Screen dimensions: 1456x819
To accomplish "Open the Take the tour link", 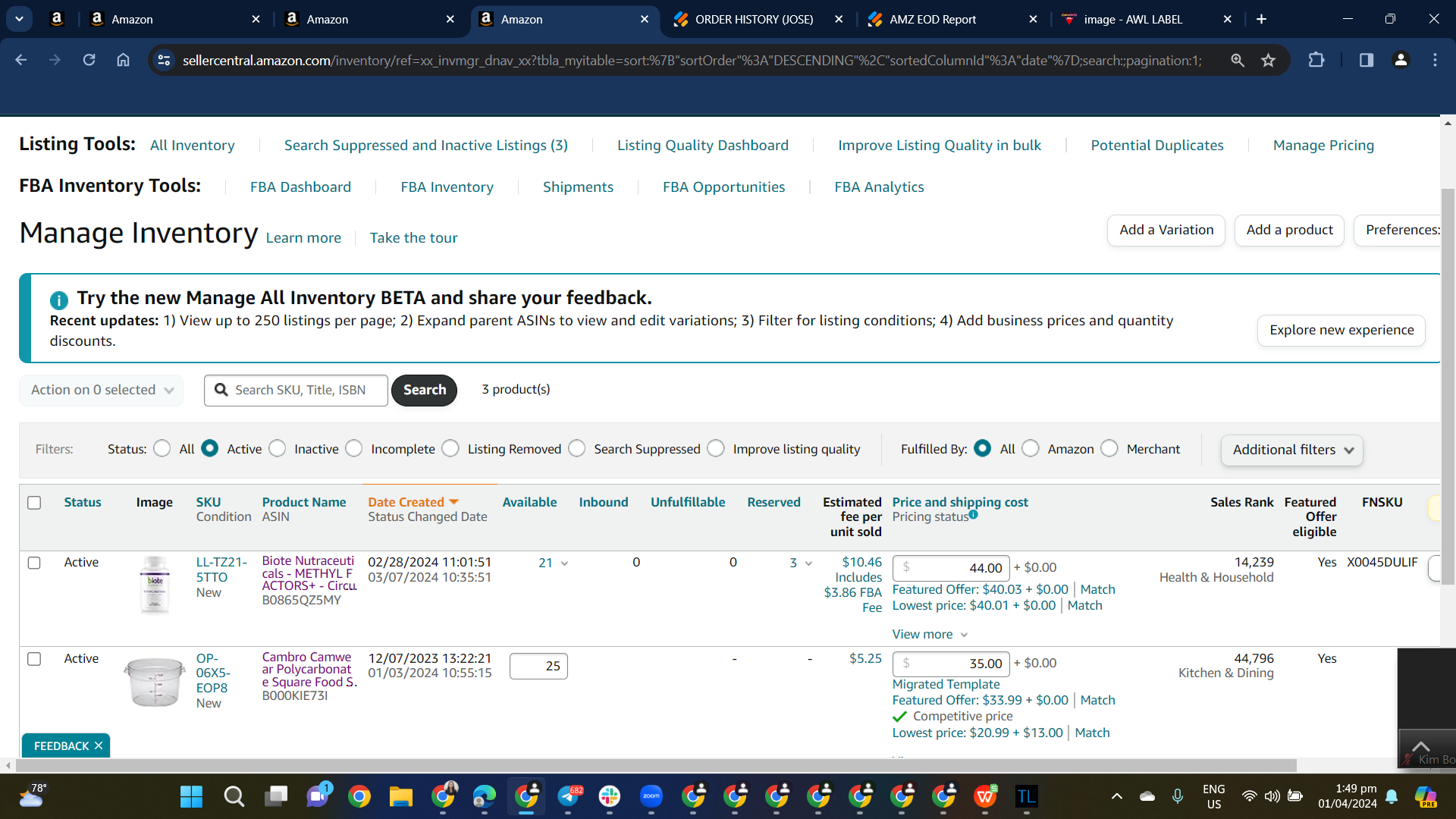I will pyautogui.click(x=413, y=238).
